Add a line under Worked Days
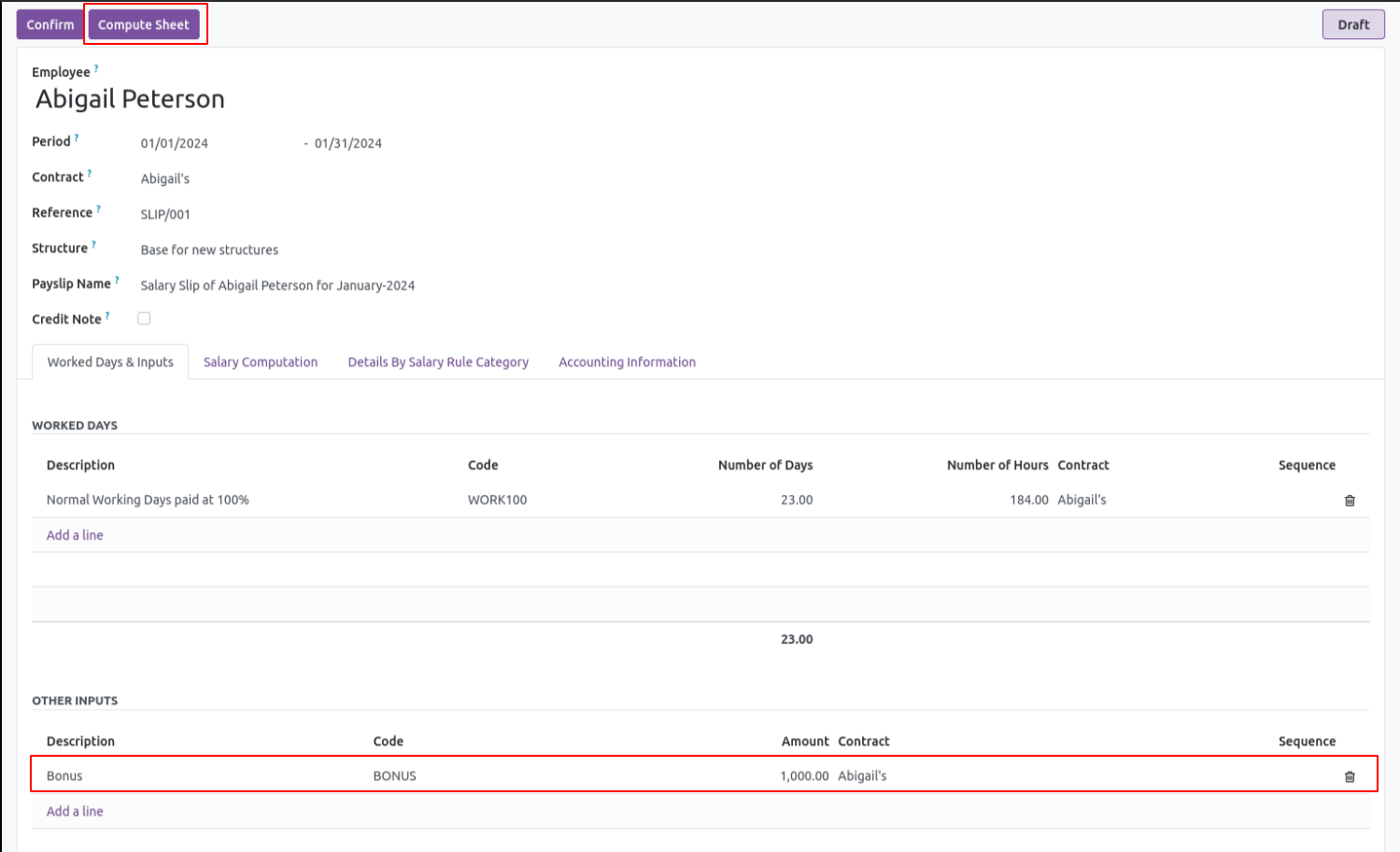 [75, 535]
